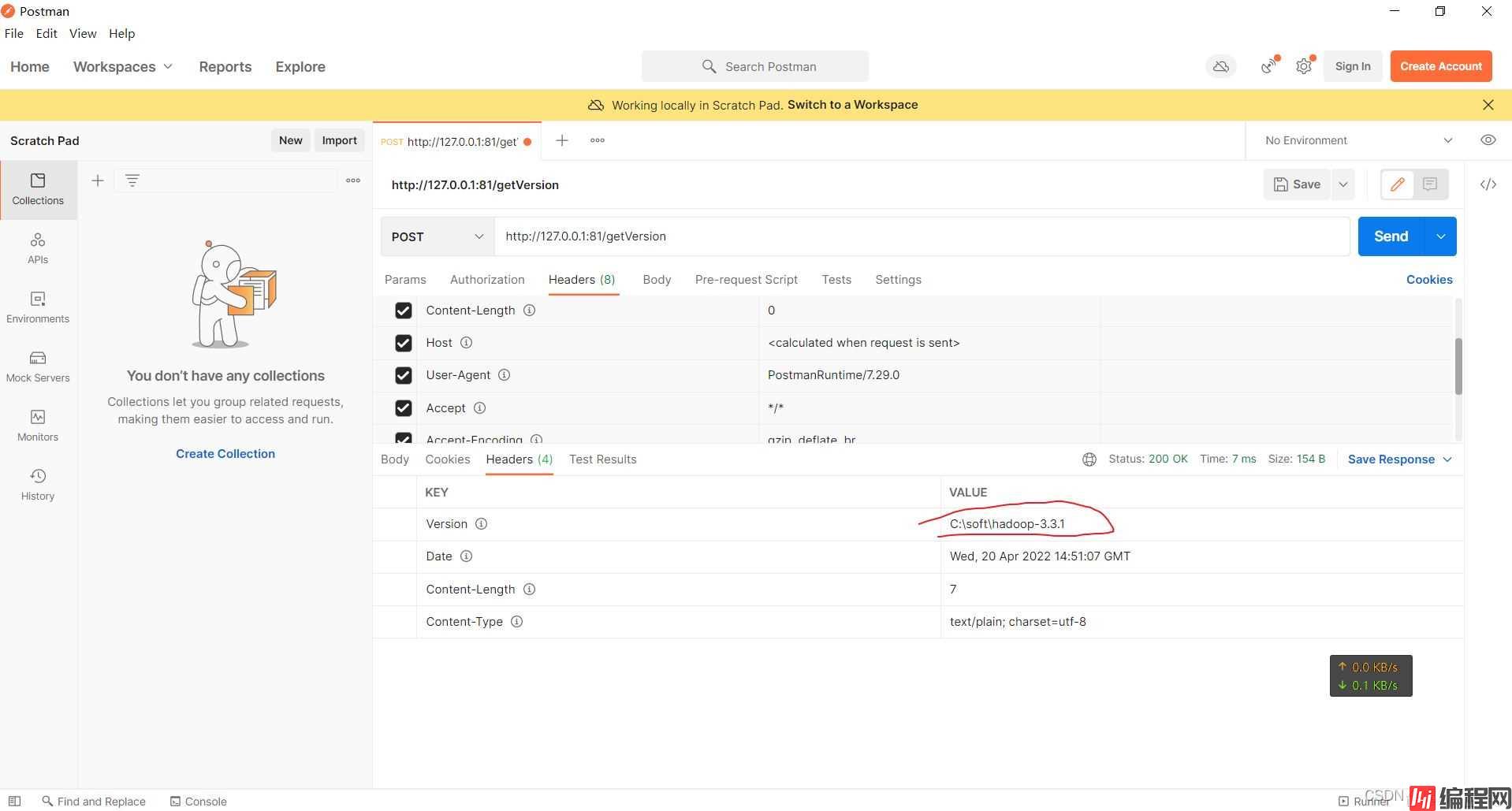Open the No Environment selector

click(x=1359, y=140)
